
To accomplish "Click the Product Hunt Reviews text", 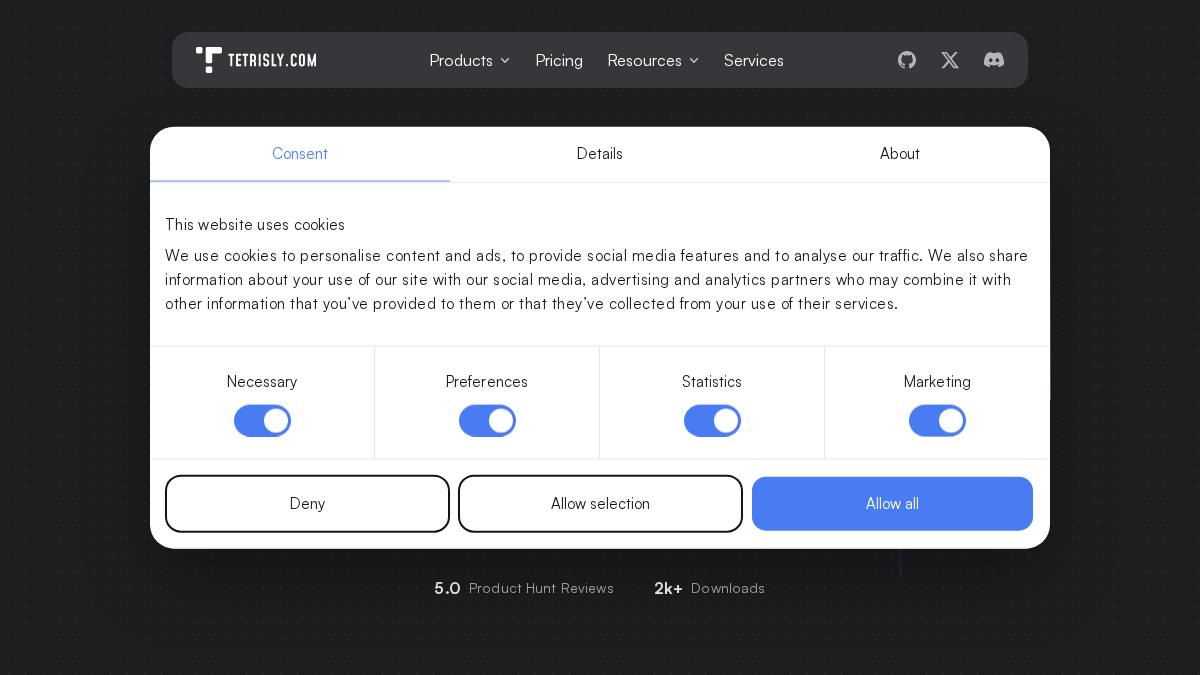I will [x=541, y=588].
